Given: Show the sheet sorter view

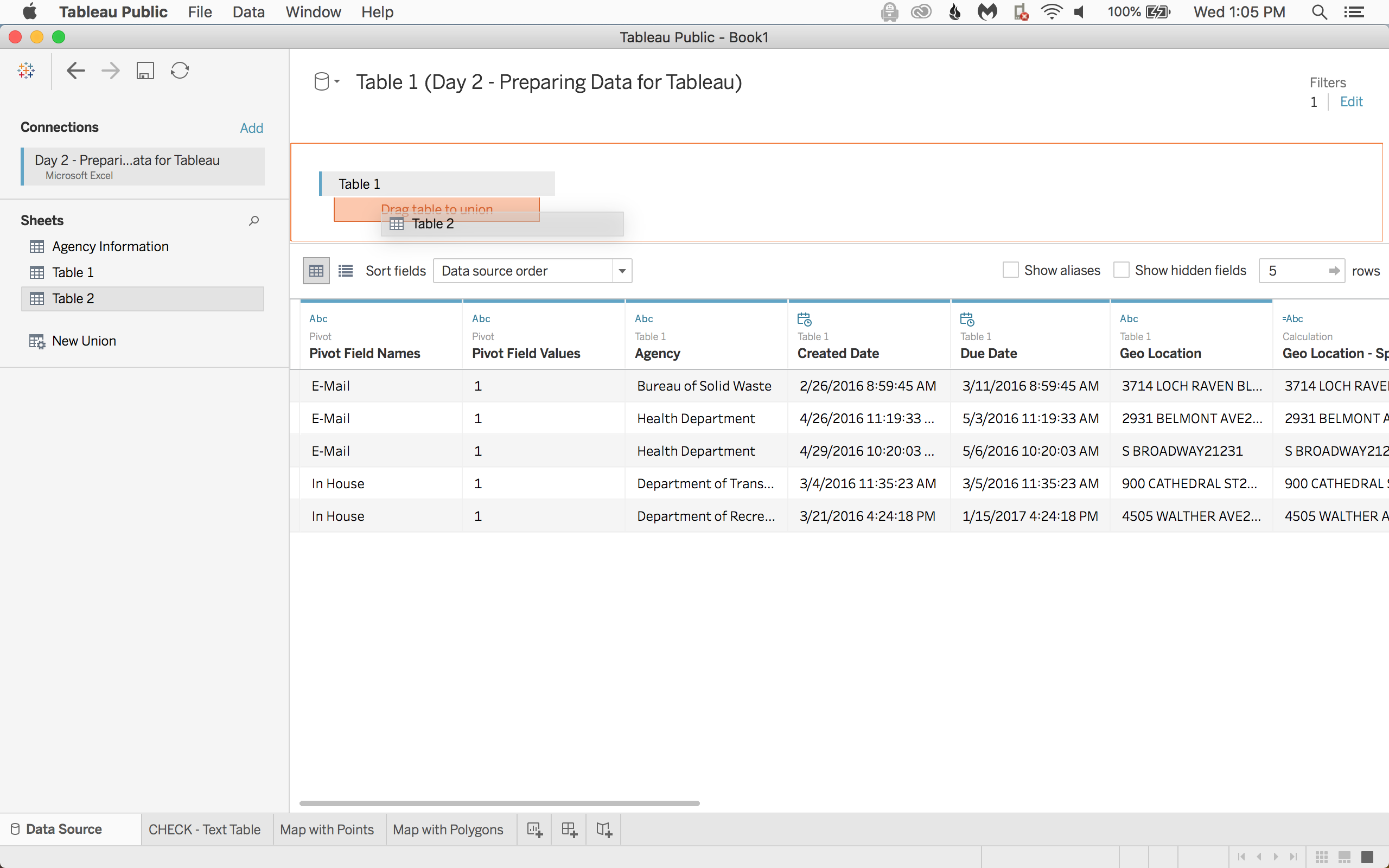Looking at the screenshot, I should (1322, 857).
